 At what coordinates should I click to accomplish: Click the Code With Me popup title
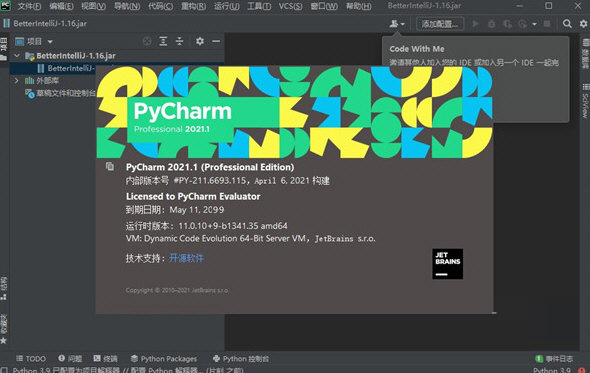tap(417, 49)
